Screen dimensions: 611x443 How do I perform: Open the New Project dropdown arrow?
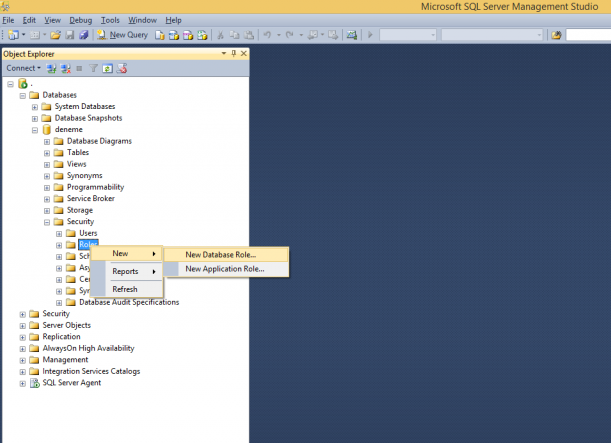(23, 35)
